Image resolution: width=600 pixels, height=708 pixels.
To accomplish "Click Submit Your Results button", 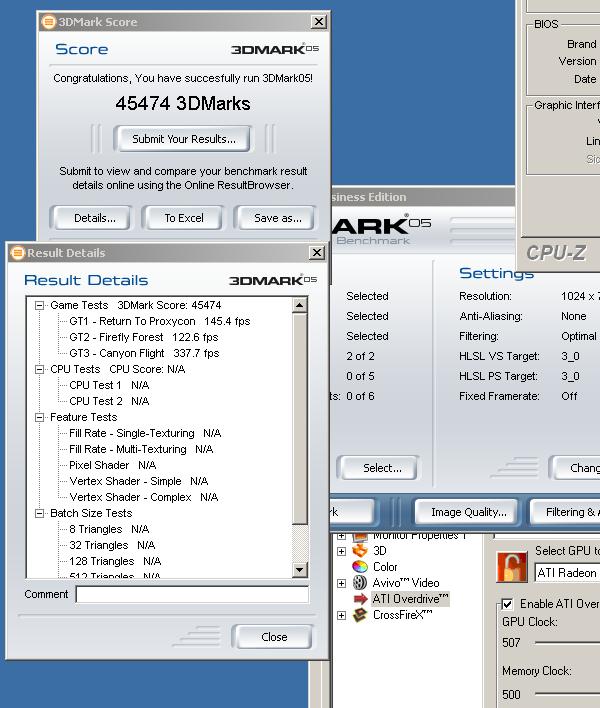I will point(183,139).
